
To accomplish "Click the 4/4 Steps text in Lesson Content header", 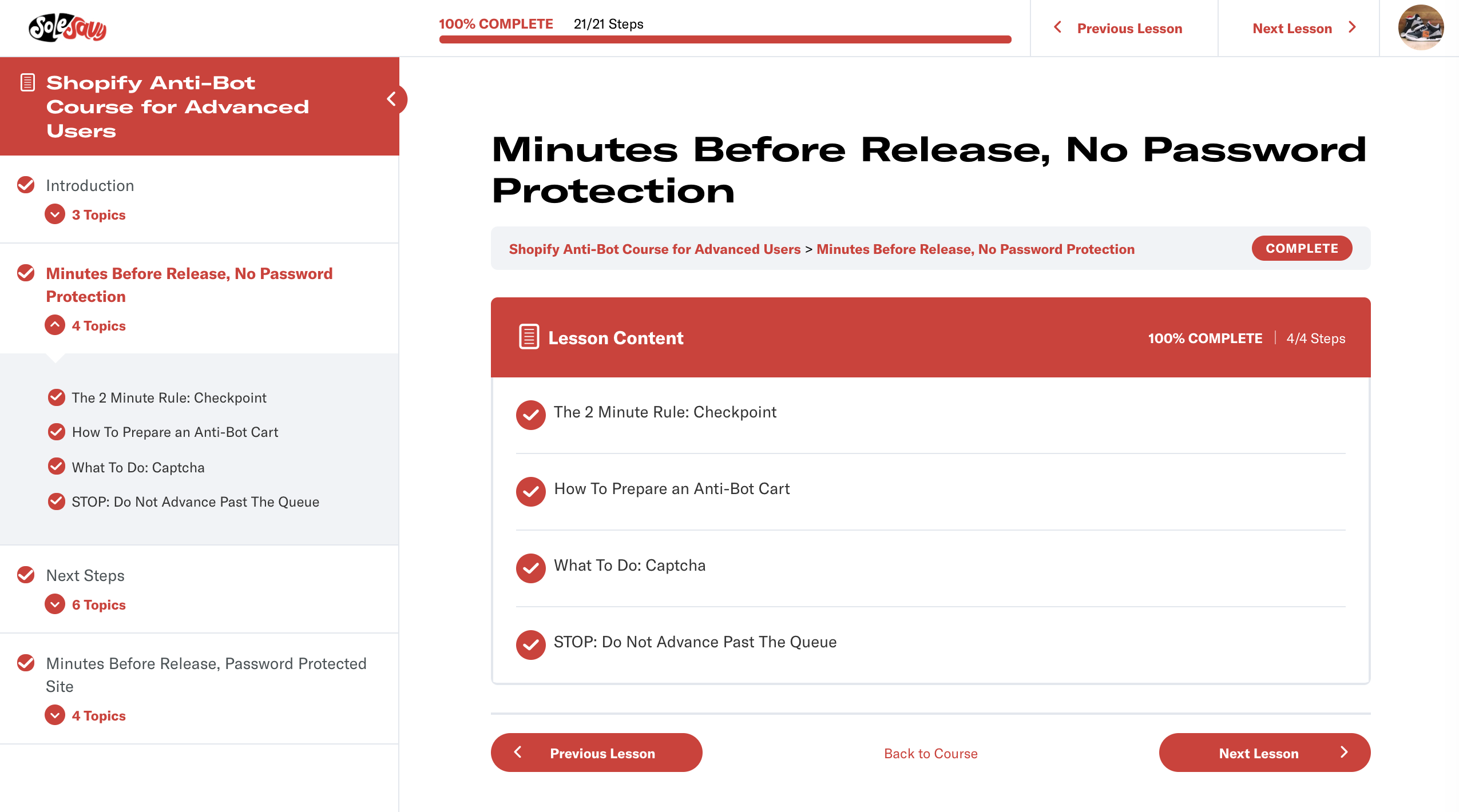I will (1315, 338).
